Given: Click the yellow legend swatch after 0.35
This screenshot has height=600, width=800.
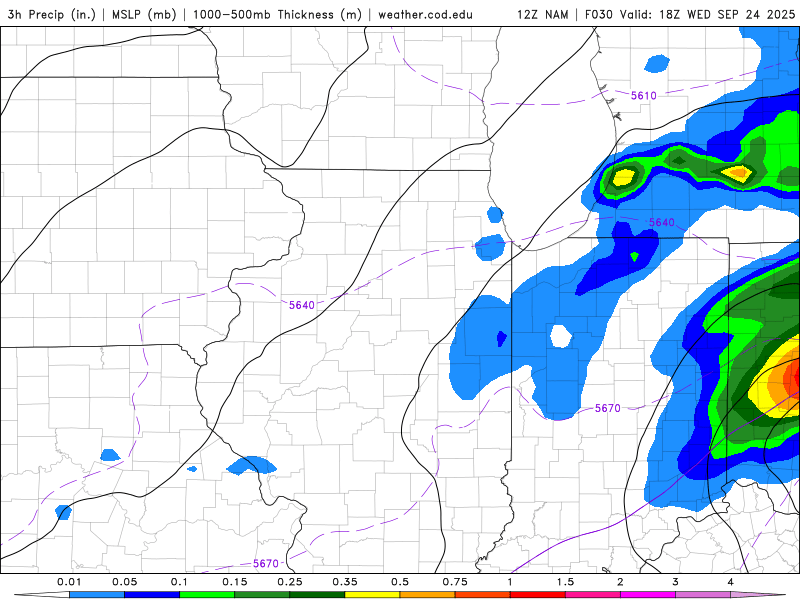Looking at the screenshot, I should pos(372,595).
